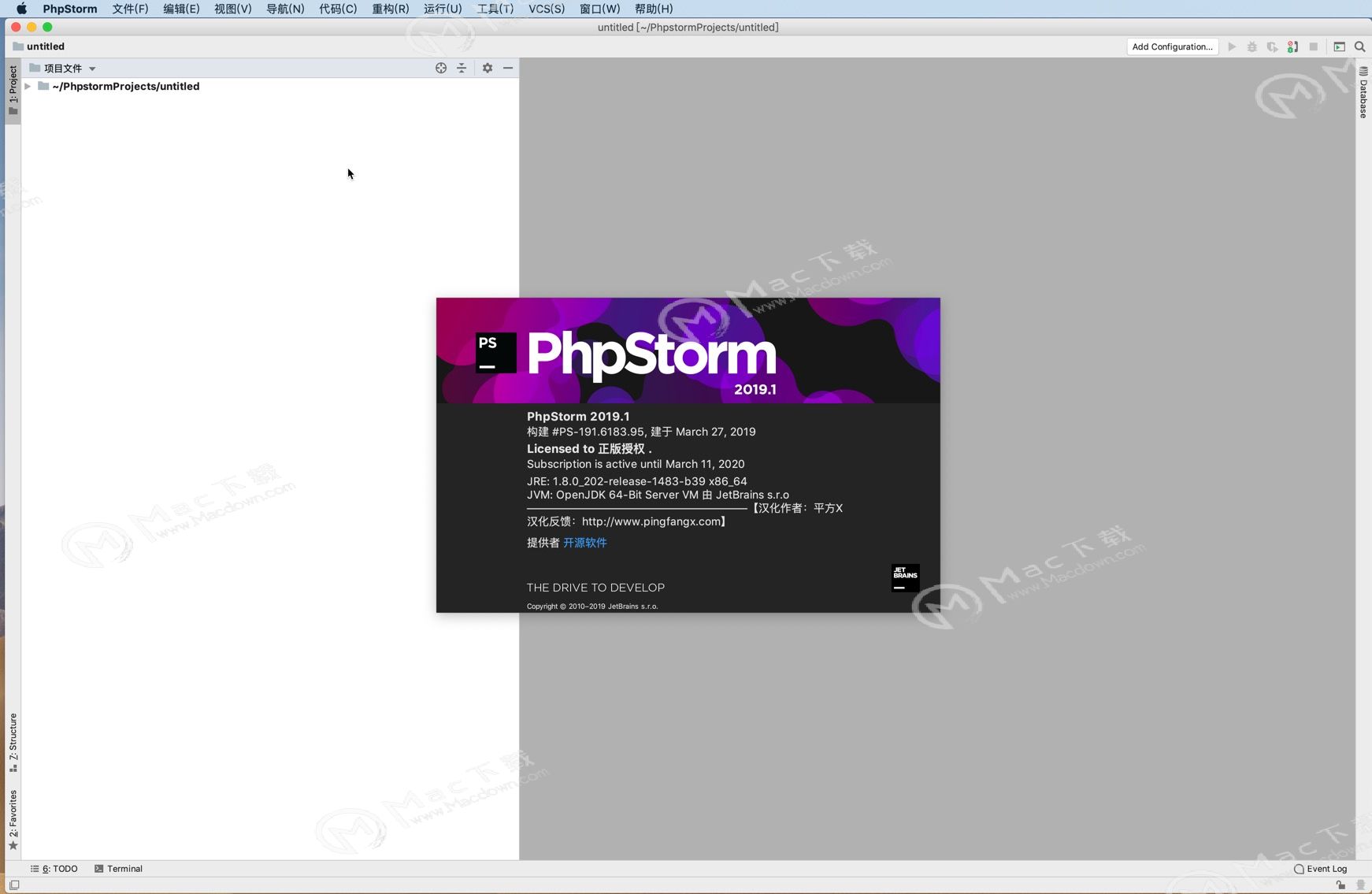The image size is (1372, 894).
Task: Open the 6: TODO tool window
Action: click(x=54, y=869)
